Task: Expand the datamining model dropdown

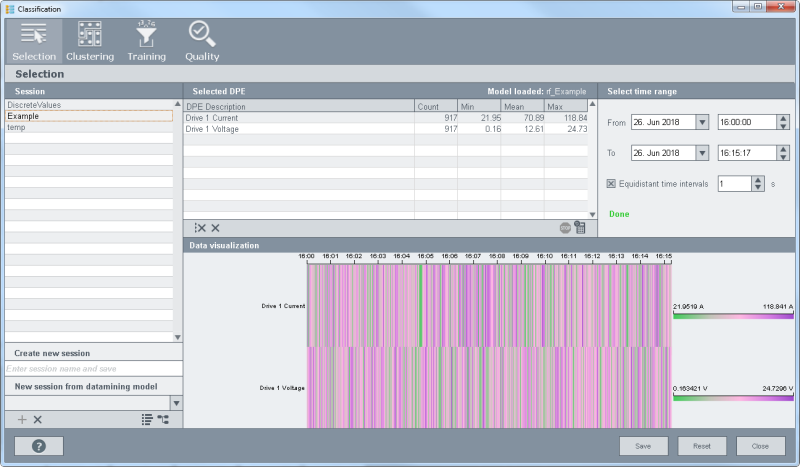Action: click(x=177, y=403)
